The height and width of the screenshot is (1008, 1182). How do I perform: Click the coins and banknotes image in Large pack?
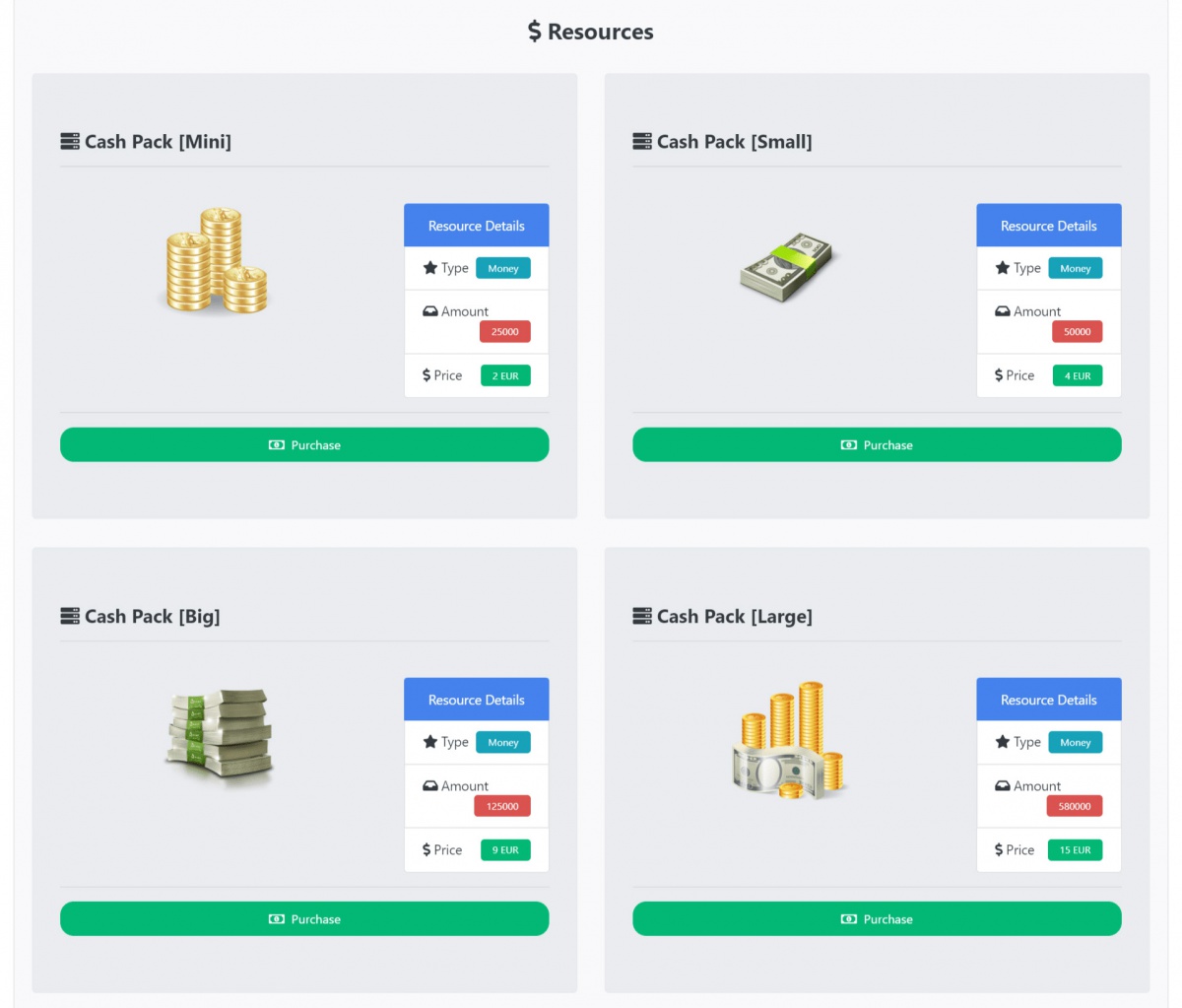pos(790,740)
